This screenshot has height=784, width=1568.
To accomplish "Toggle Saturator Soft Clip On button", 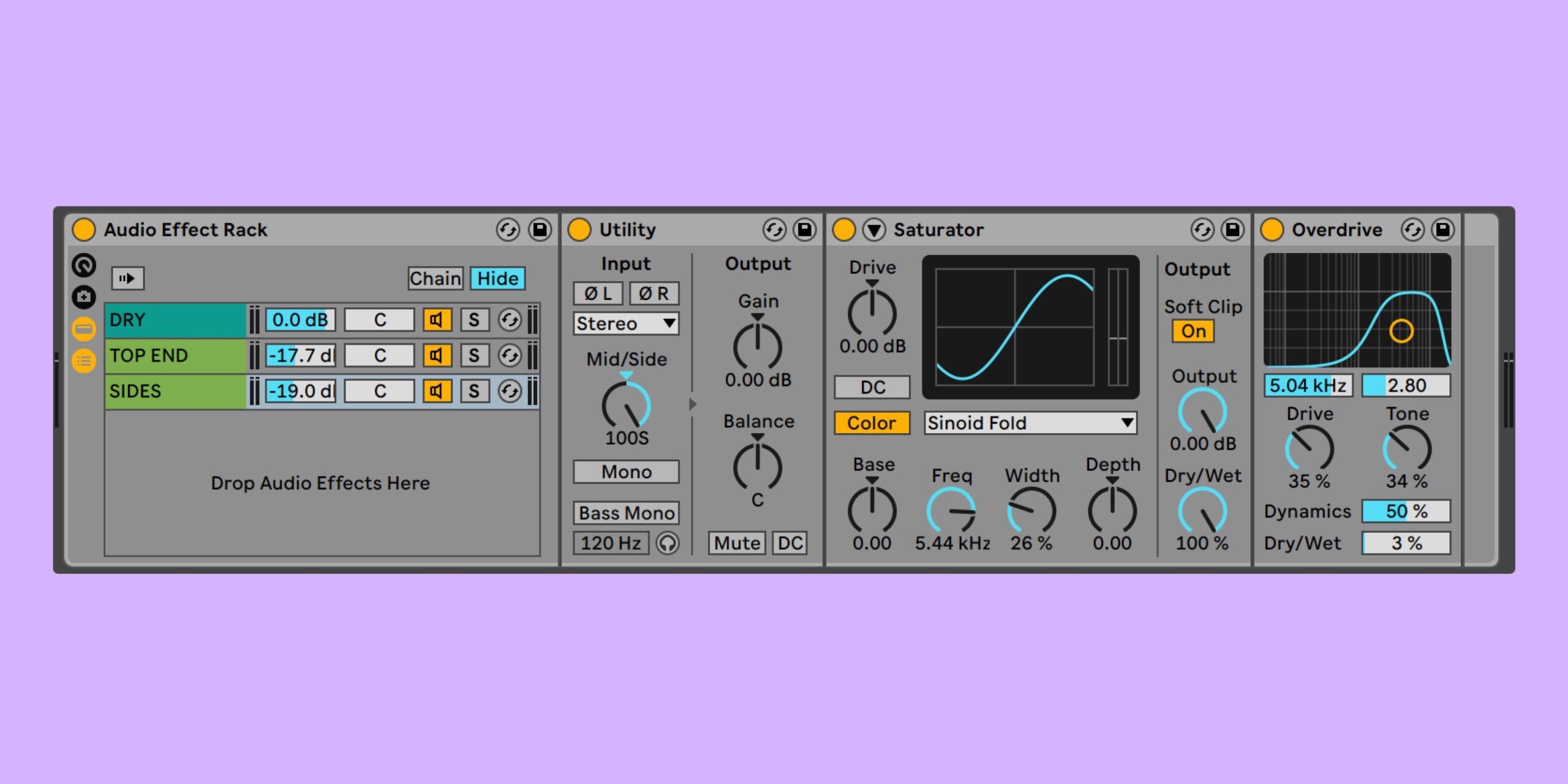I will 1193,331.
